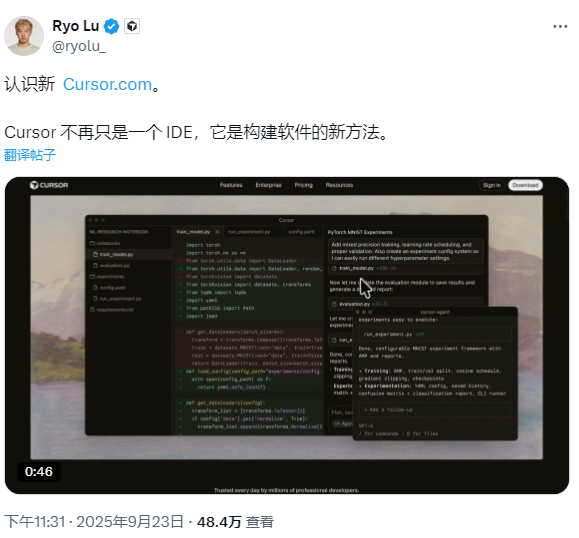The image size is (579, 538).
Task: Switch to the run_experiment.py tab
Action: (249, 232)
